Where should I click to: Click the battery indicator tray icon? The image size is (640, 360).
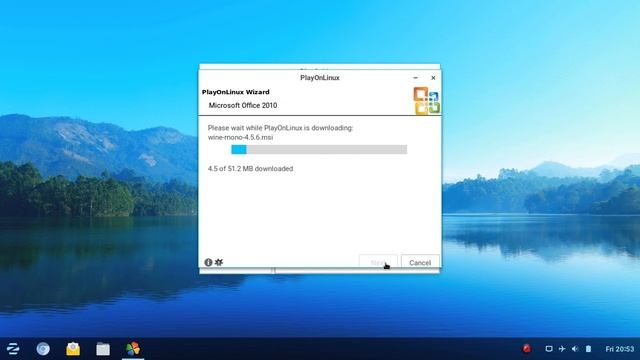[x=588, y=349]
